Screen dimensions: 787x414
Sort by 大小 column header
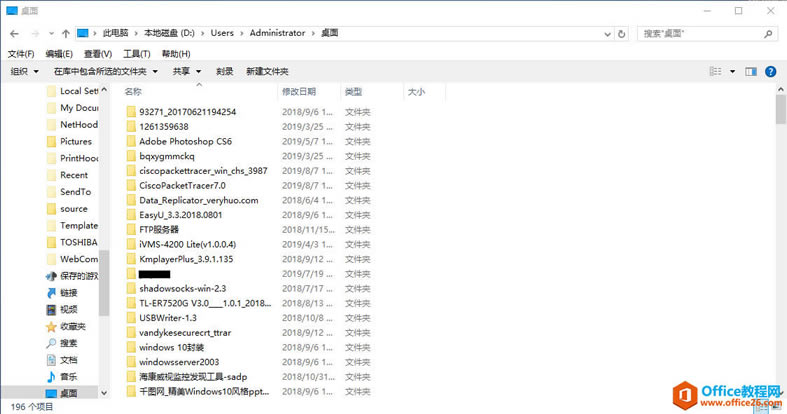pyautogui.click(x=416, y=91)
